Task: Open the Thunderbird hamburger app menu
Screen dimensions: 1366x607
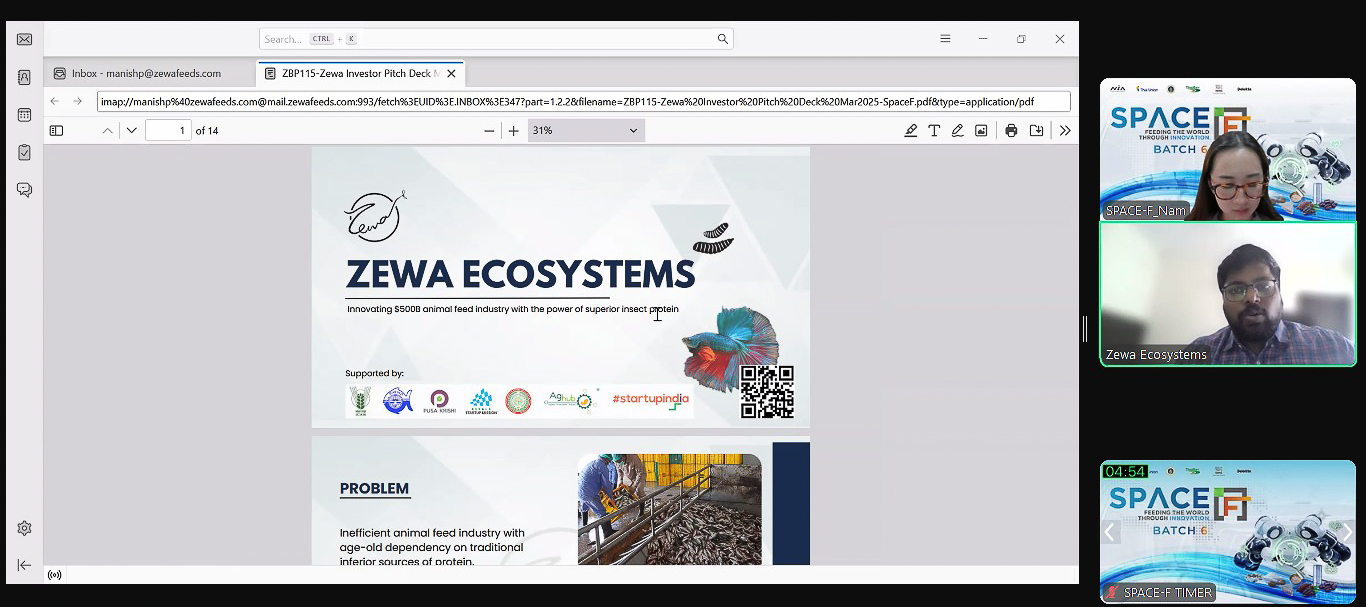Action: (x=945, y=39)
